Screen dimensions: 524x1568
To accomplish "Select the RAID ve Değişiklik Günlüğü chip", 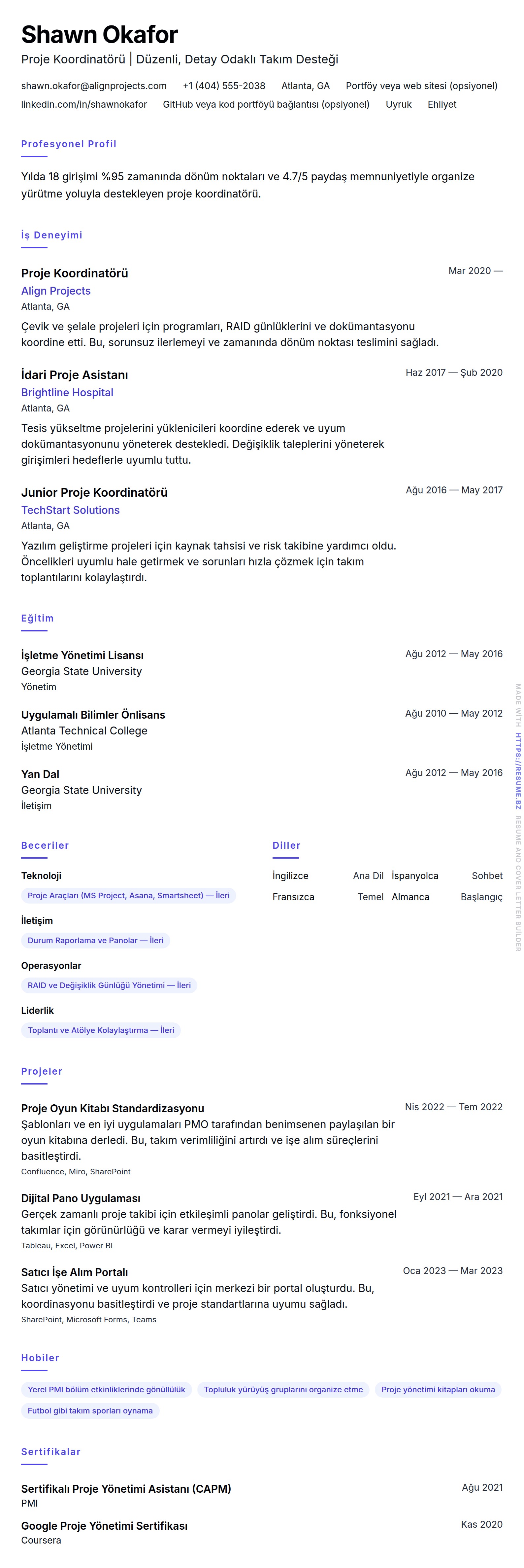I will 109,985.
